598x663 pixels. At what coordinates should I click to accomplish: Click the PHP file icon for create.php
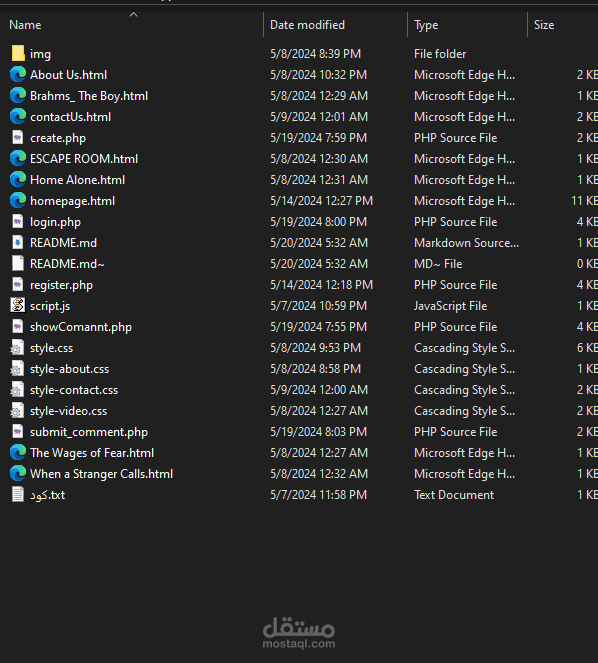tap(18, 137)
